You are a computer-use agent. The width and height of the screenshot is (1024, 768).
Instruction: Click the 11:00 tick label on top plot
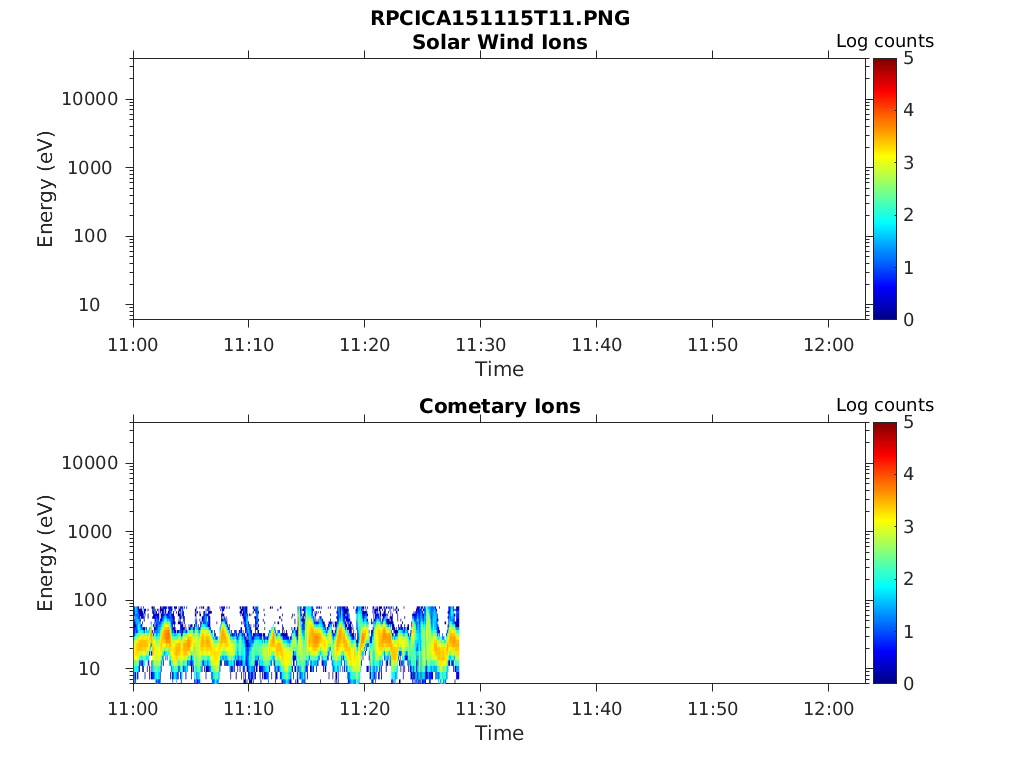(x=133, y=345)
